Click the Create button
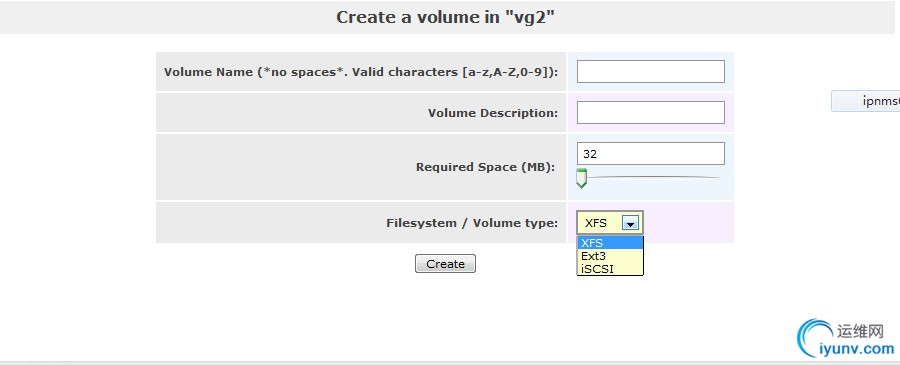This screenshot has width=900, height=365. tap(445, 264)
